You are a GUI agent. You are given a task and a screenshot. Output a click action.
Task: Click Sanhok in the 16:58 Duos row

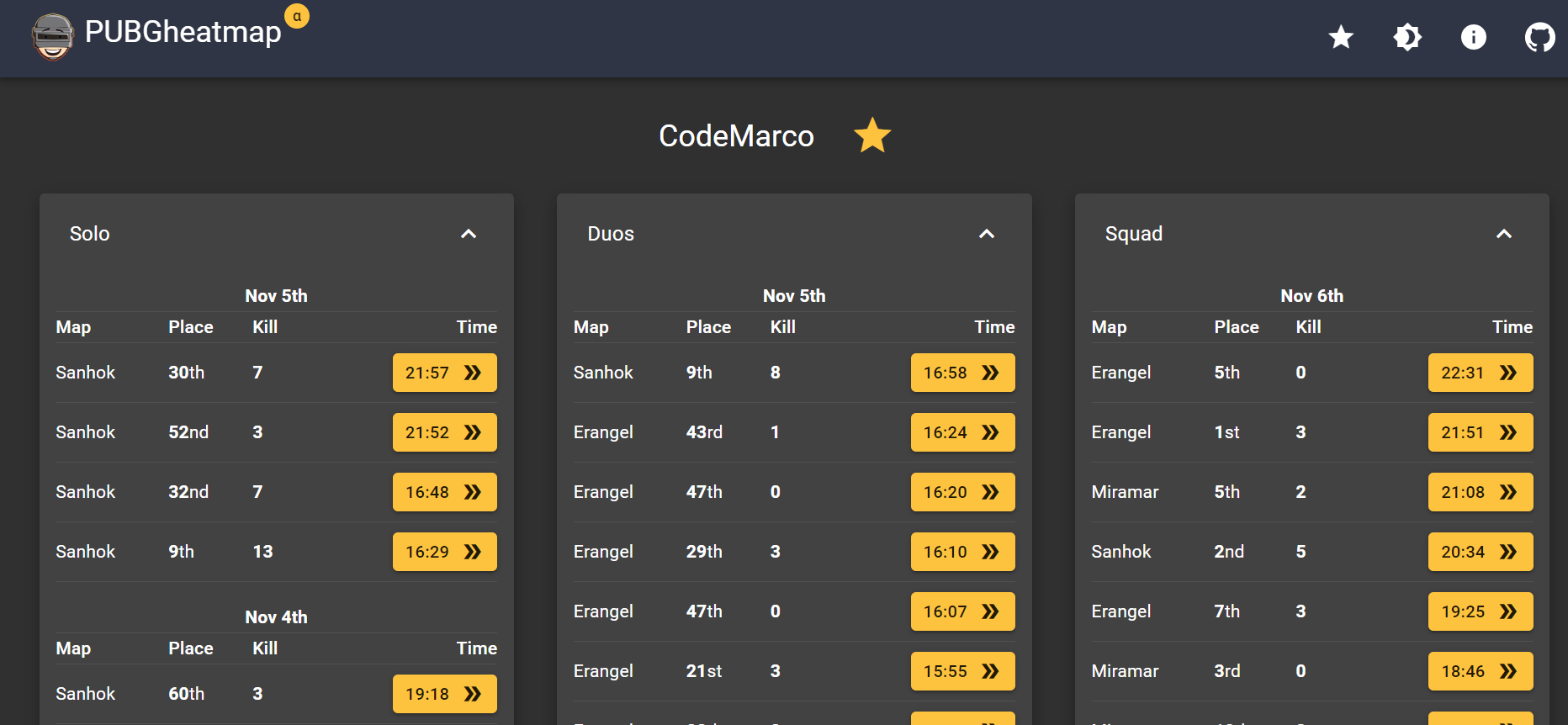point(603,373)
